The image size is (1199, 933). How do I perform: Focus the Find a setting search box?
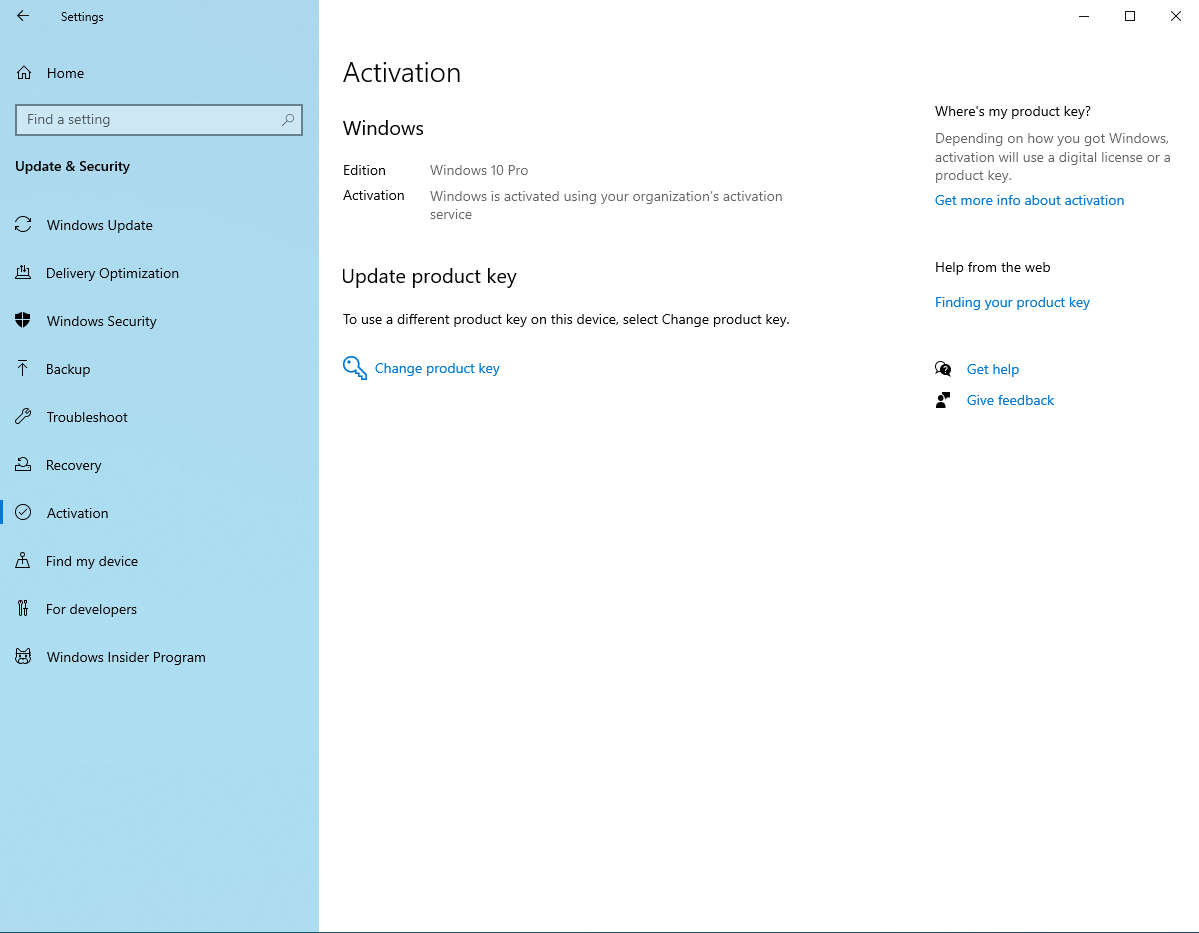(x=159, y=120)
